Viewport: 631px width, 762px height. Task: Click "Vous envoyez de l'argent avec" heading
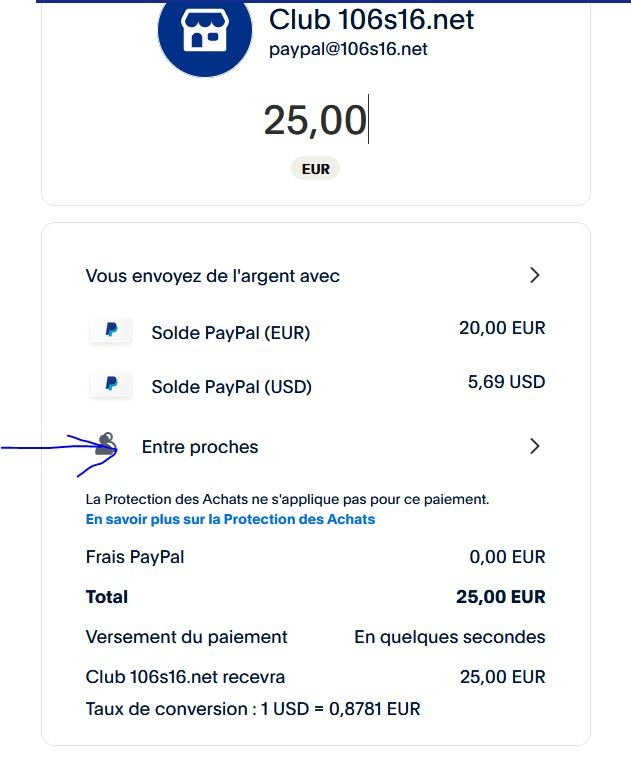point(213,276)
